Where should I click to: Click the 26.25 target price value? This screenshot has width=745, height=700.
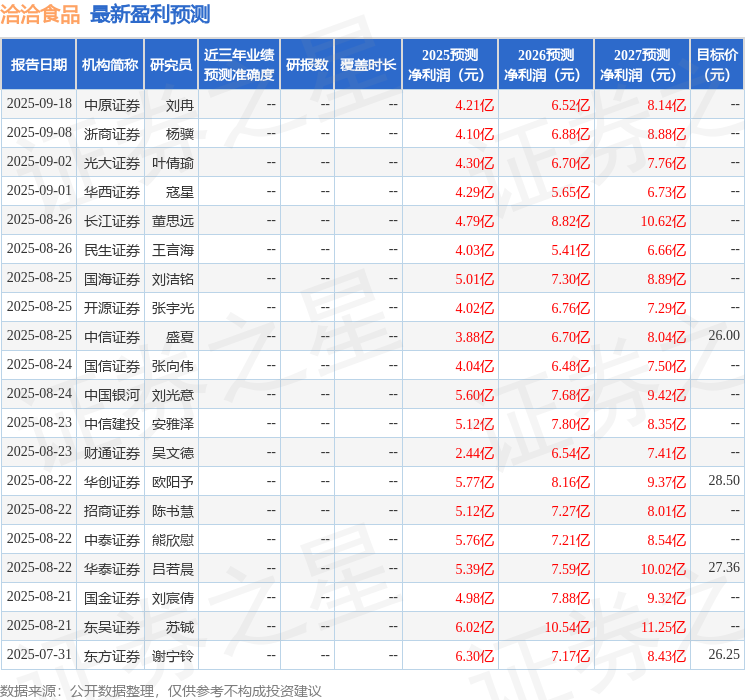[724, 654]
